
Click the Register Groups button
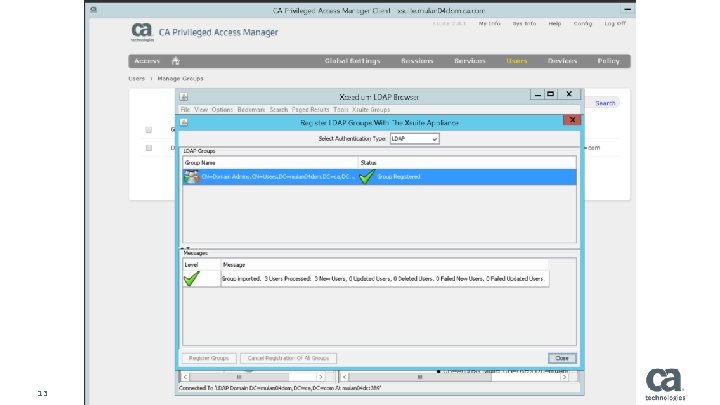[208, 358]
